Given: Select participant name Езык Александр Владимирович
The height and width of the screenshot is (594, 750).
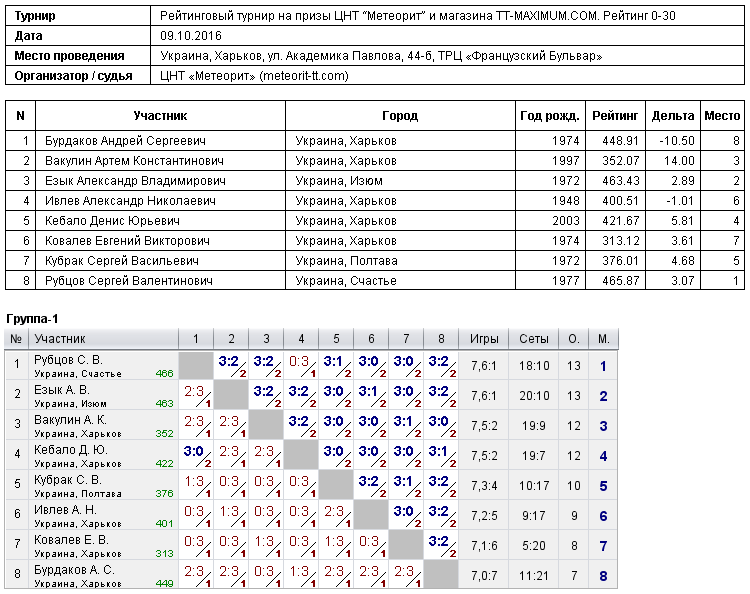Looking at the screenshot, I should 135,181.
